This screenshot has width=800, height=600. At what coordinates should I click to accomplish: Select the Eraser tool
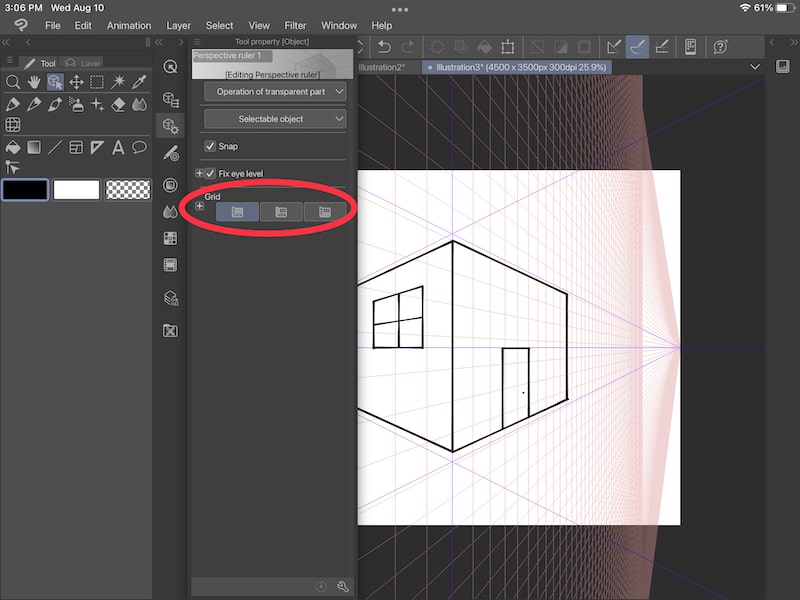tap(119, 105)
